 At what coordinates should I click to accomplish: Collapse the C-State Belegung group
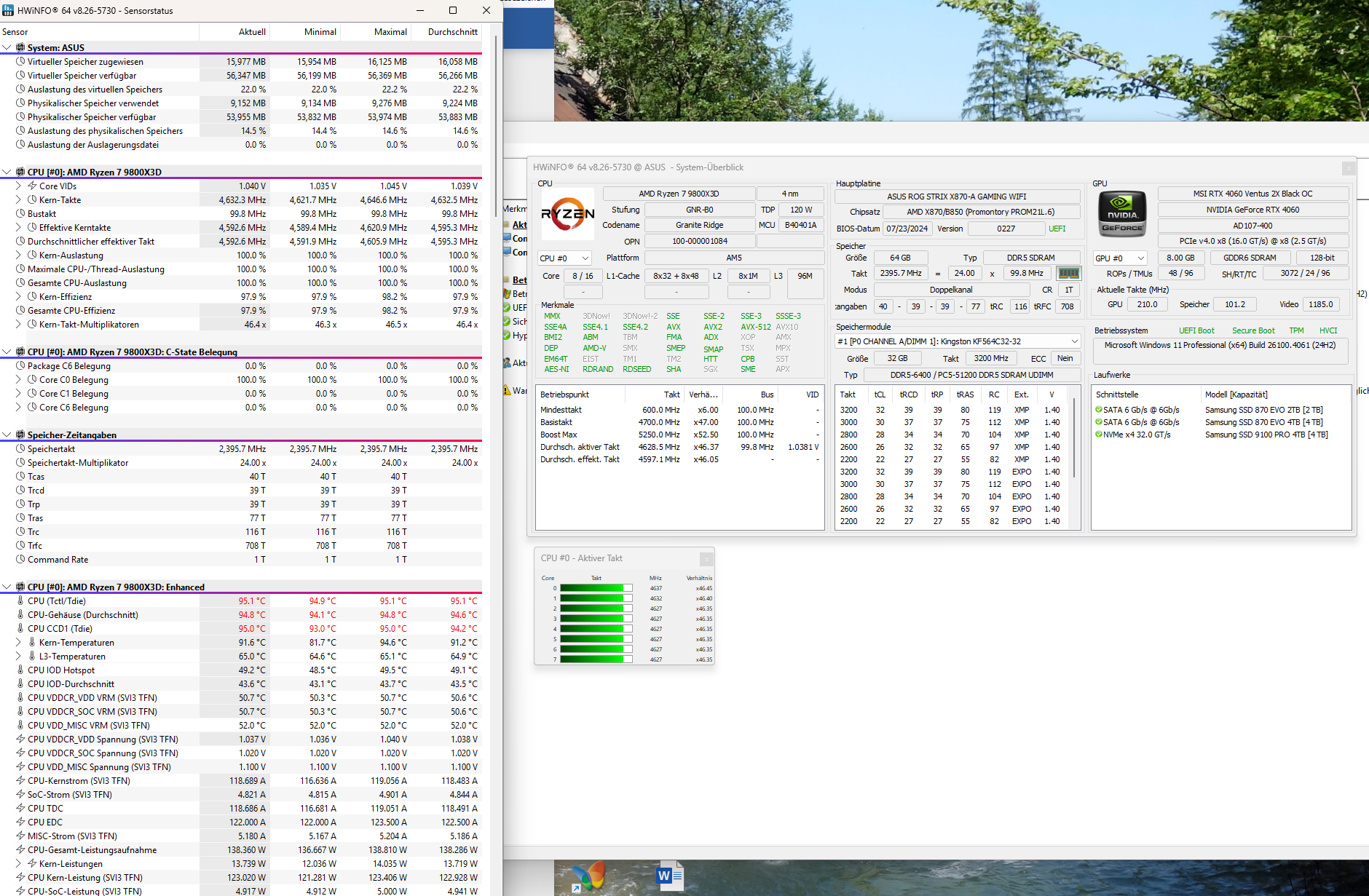click(7, 352)
